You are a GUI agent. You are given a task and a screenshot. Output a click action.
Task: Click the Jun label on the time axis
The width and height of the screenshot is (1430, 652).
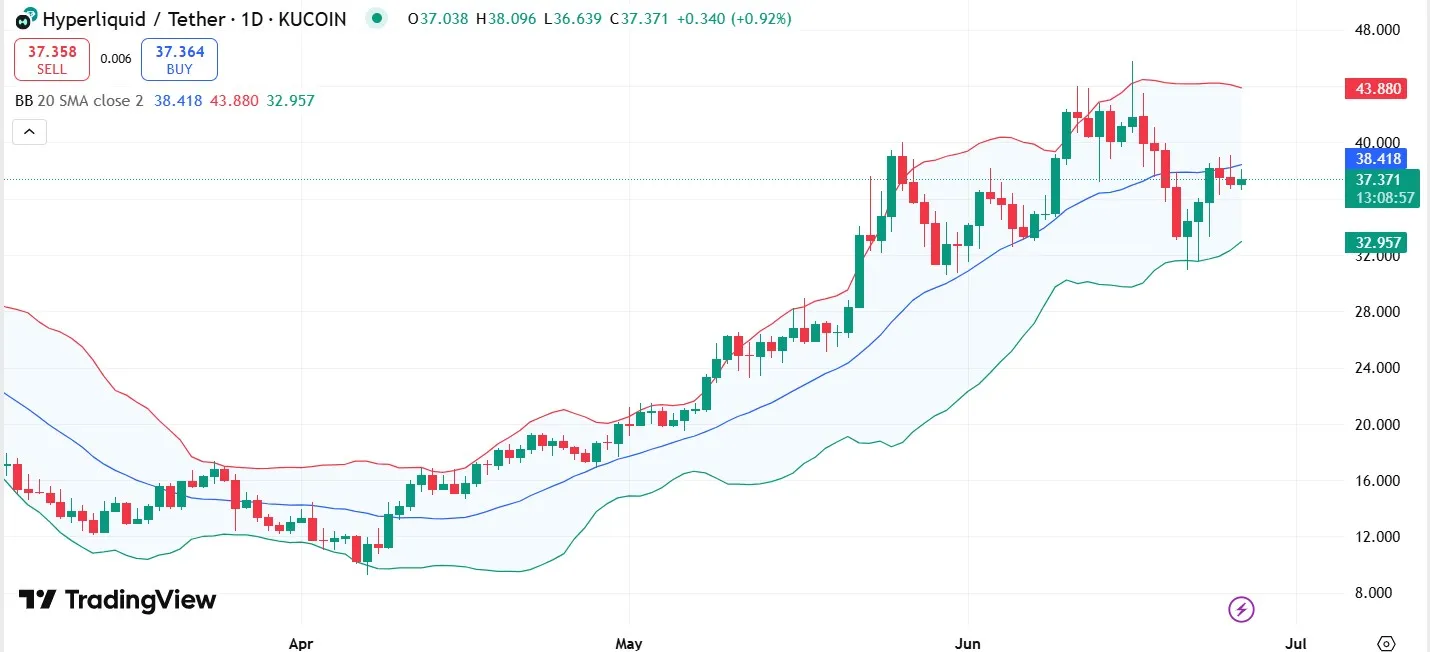click(x=967, y=644)
